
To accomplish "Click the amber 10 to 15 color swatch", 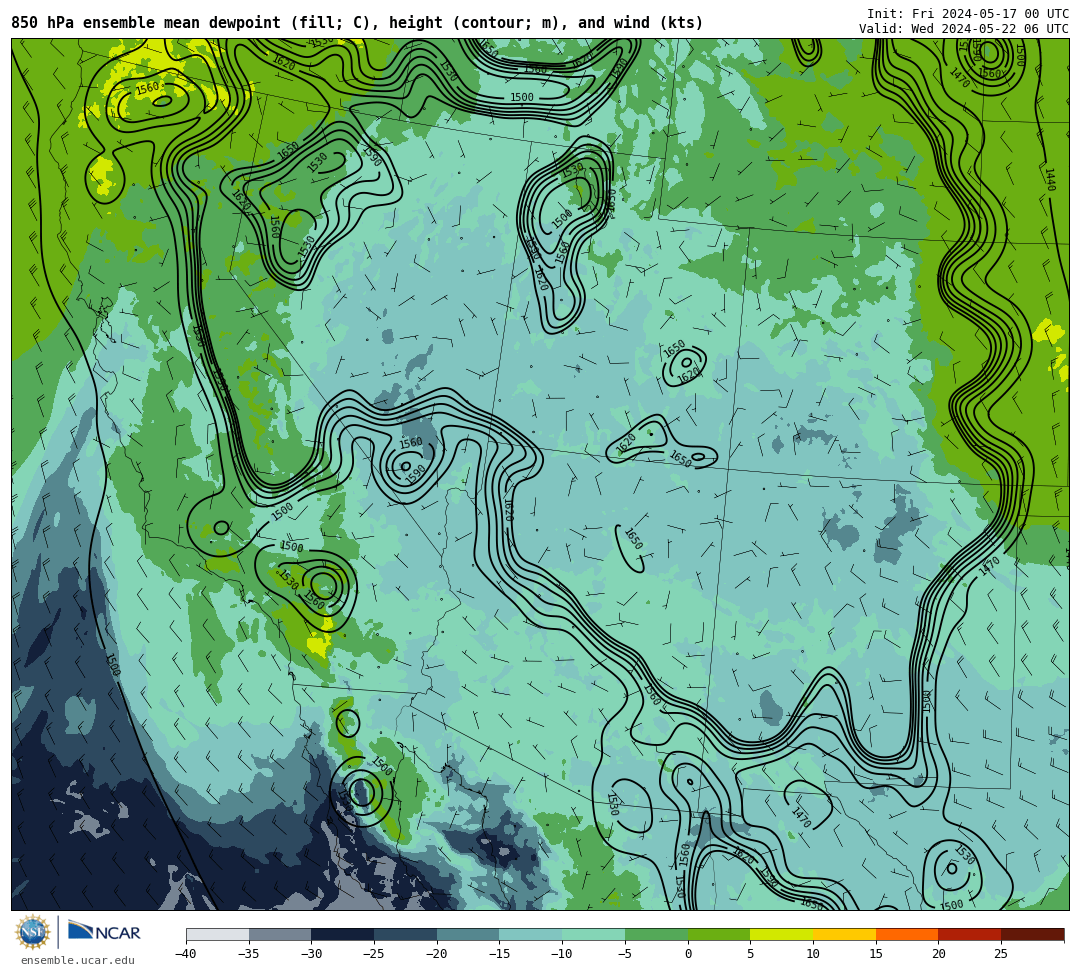I will (844, 934).
